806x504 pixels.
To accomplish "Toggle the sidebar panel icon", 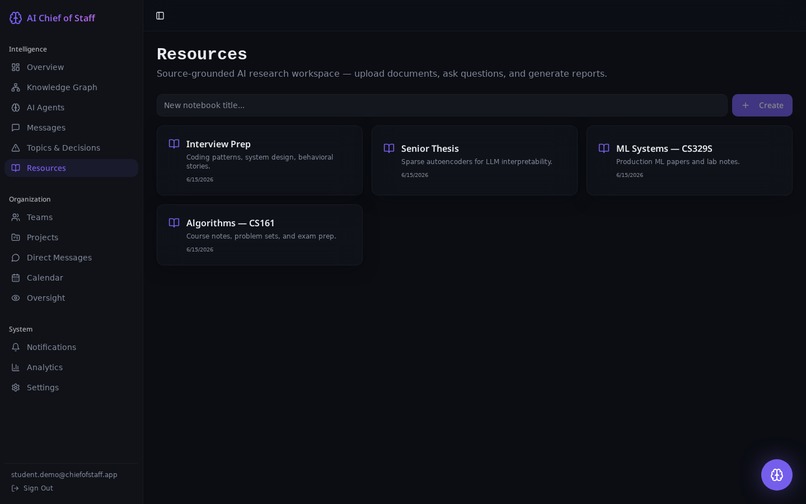I will [160, 16].
